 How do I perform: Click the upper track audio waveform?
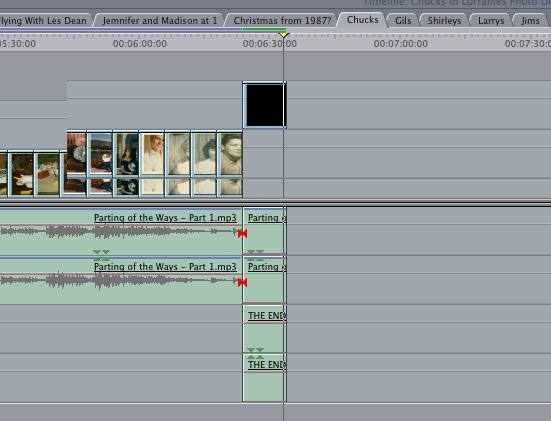click(x=119, y=232)
